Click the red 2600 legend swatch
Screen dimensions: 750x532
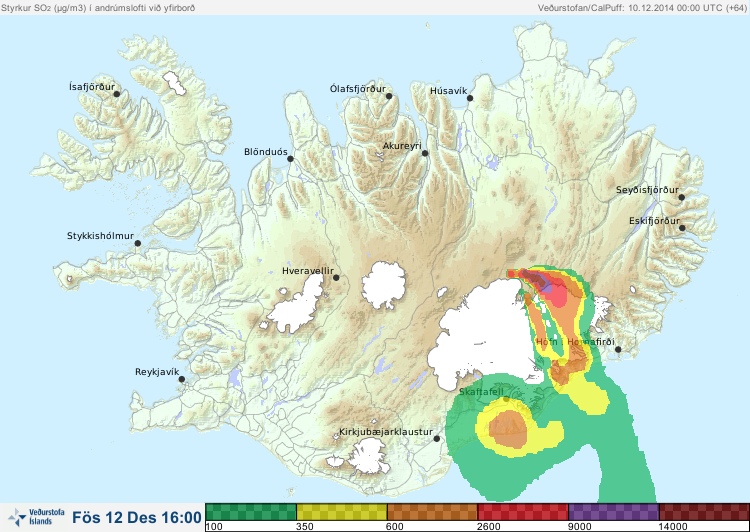523,512
